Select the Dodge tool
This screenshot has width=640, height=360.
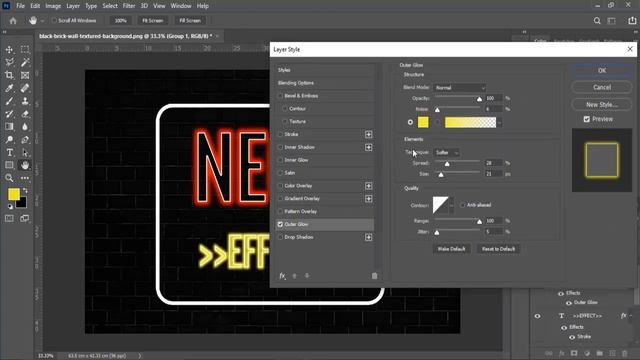(9, 140)
